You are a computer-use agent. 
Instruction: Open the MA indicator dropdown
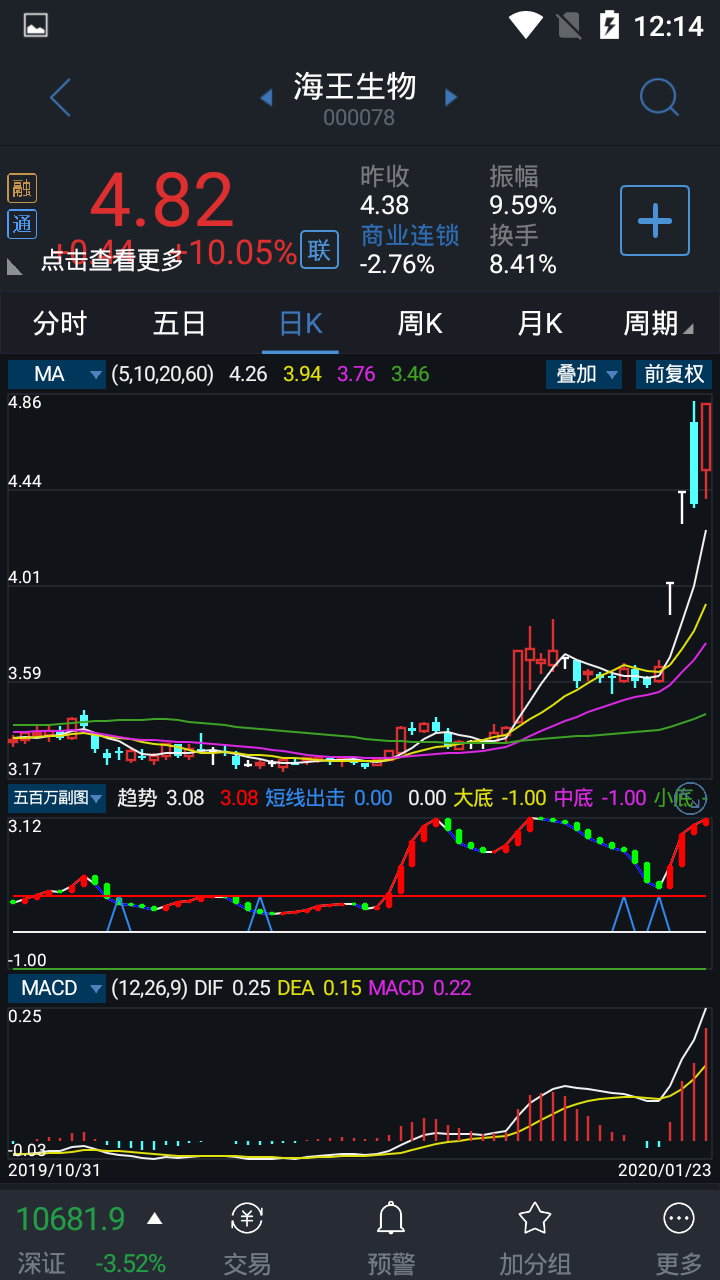[x=57, y=374]
